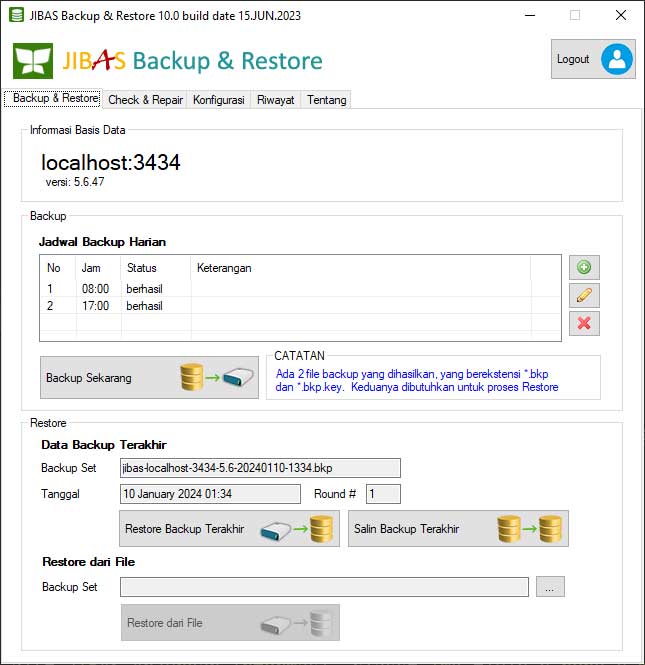Click the 'versi: 5.6.47' text

point(75,182)
